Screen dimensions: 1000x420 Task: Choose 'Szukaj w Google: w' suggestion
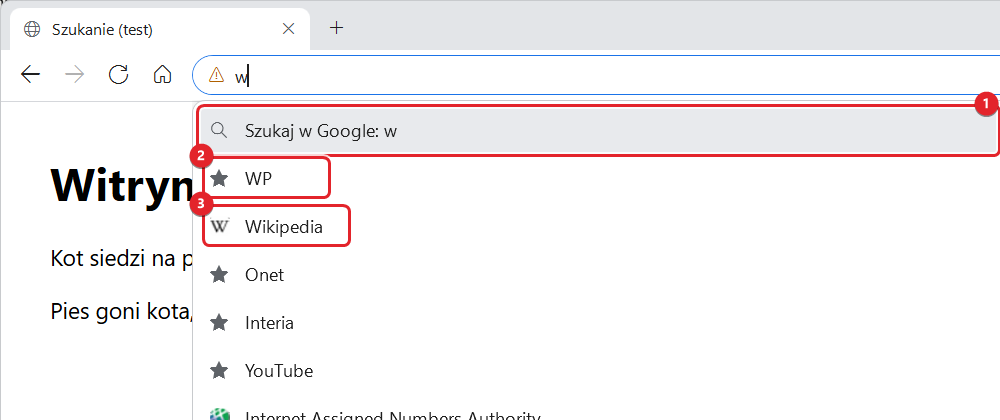click(x=598, y=131)
